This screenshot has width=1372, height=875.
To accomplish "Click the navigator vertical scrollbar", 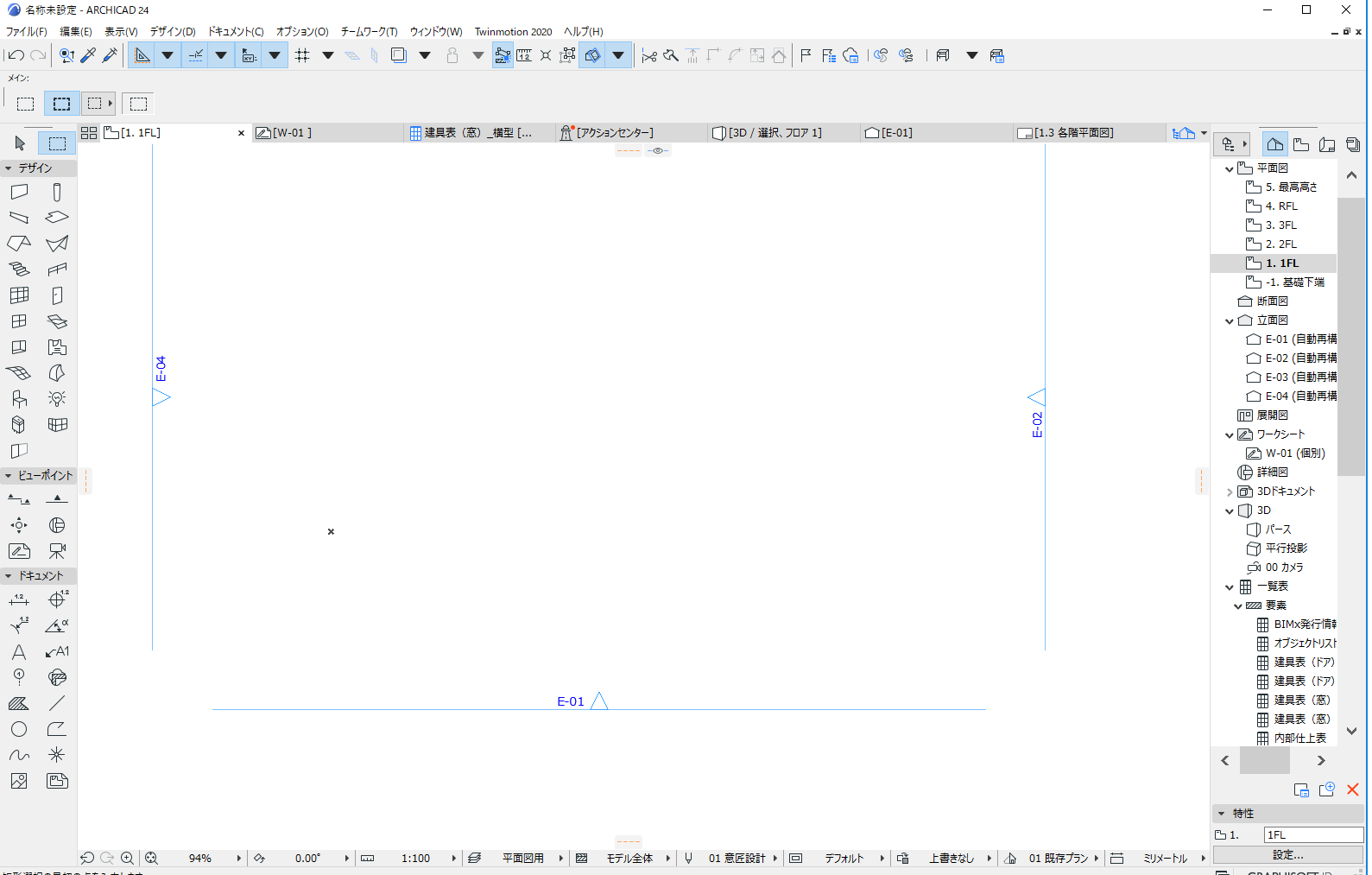I will [x=1351, y=337].
